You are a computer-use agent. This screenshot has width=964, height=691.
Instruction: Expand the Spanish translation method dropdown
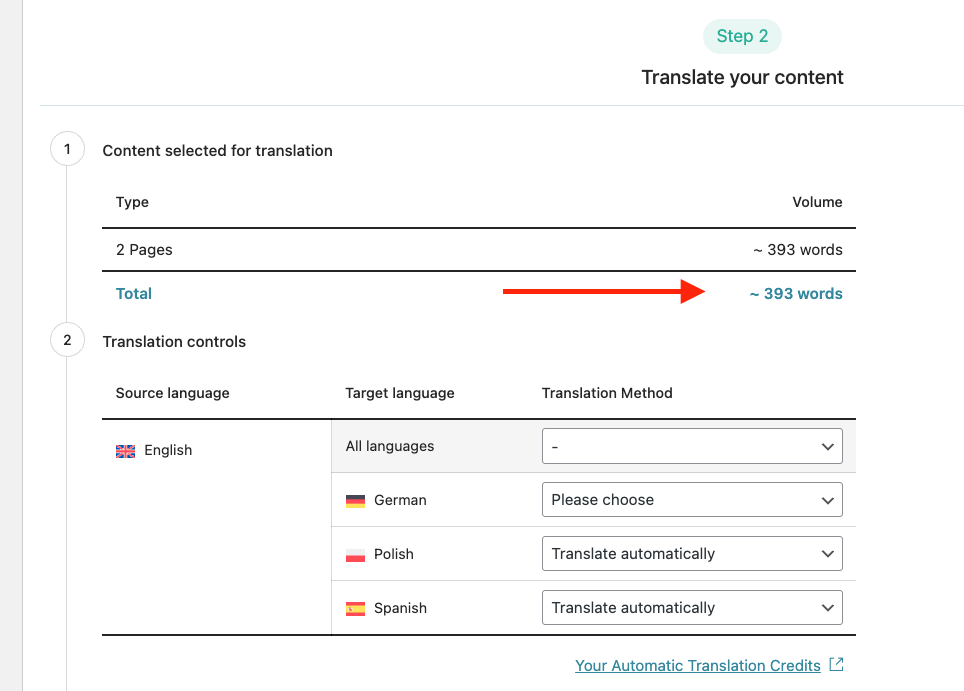pyautogui.click(x=692, y=608)
